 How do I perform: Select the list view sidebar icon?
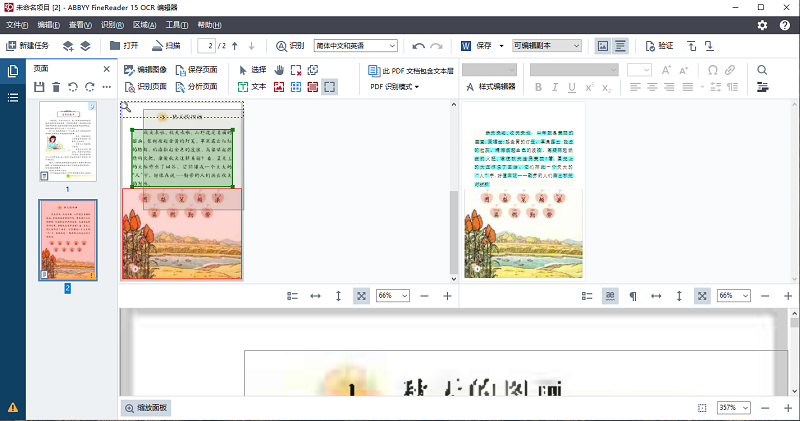[13, 97]
